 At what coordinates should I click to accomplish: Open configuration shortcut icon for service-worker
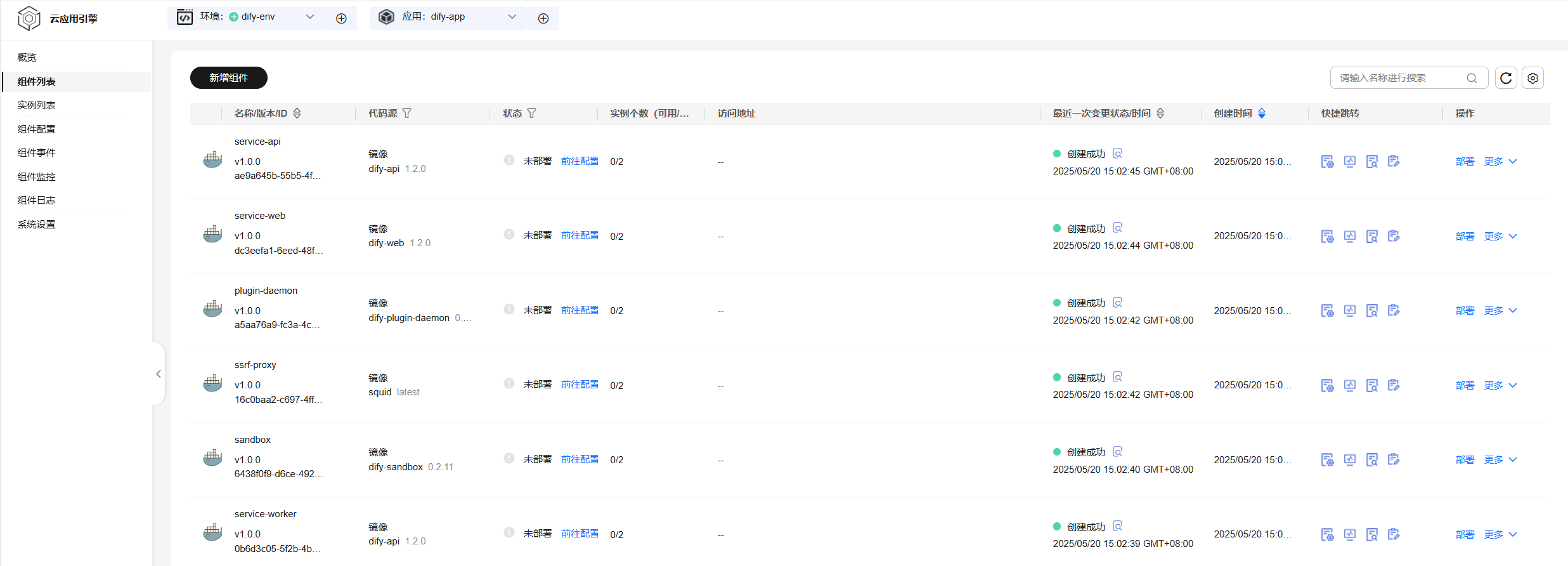[1327, 534]
